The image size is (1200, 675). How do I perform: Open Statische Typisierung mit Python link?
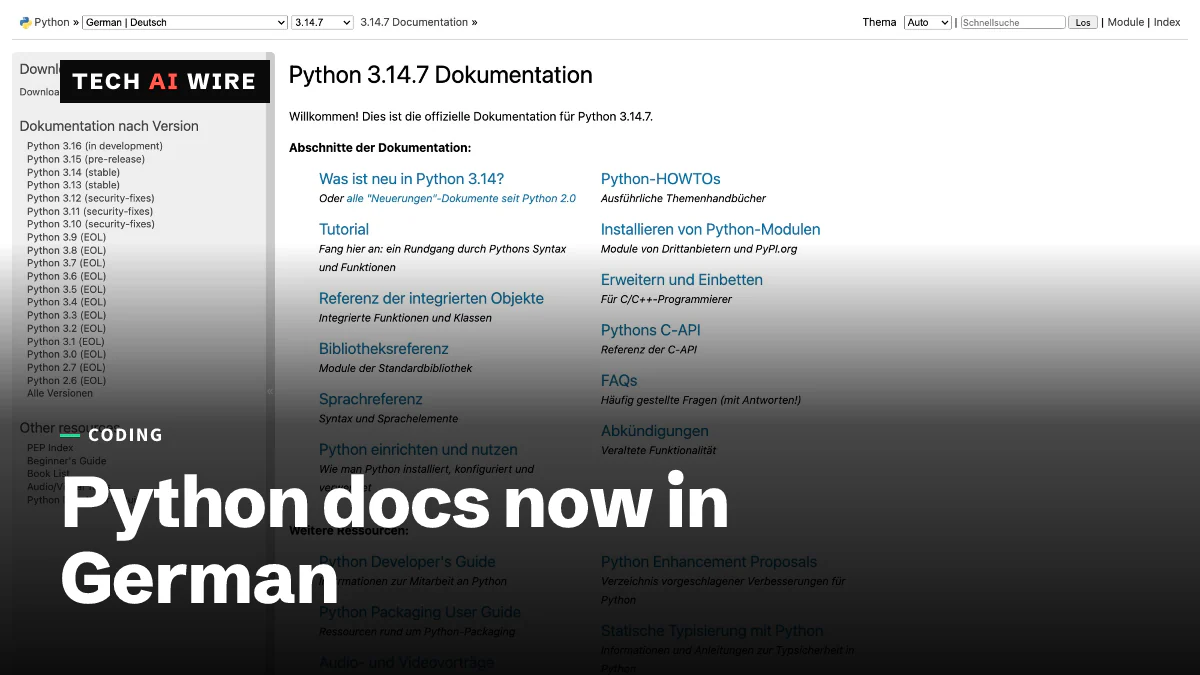(712, 631)
